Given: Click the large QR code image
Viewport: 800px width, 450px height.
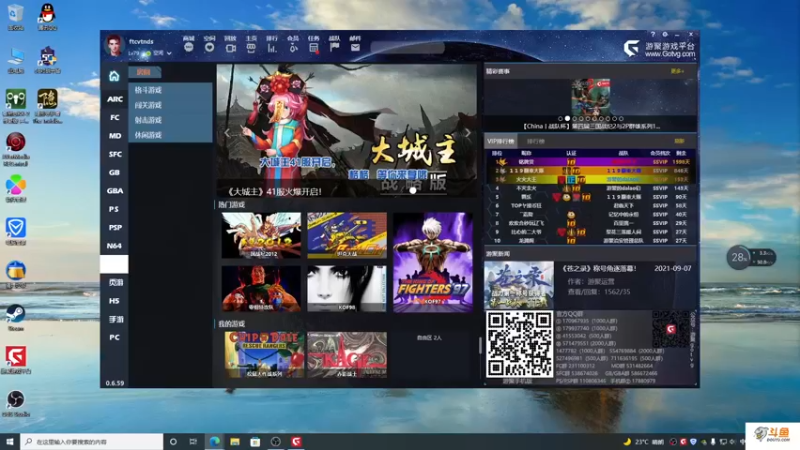Looking at the screenshot, I should [519, 344].
